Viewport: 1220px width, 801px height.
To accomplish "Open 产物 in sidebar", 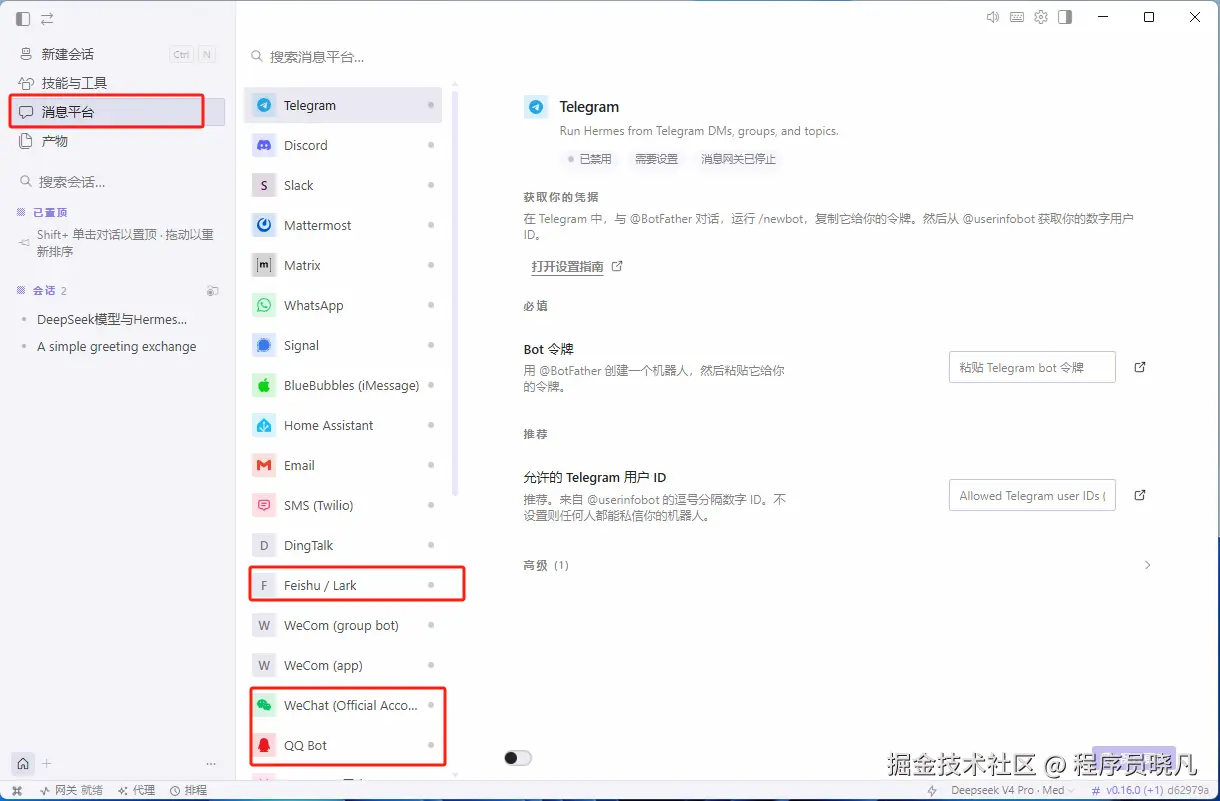I will [x=117, y=141].
